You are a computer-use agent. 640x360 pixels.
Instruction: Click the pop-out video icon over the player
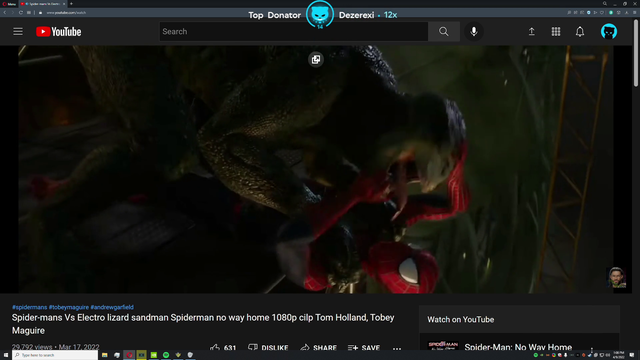(x=316, y=60)
